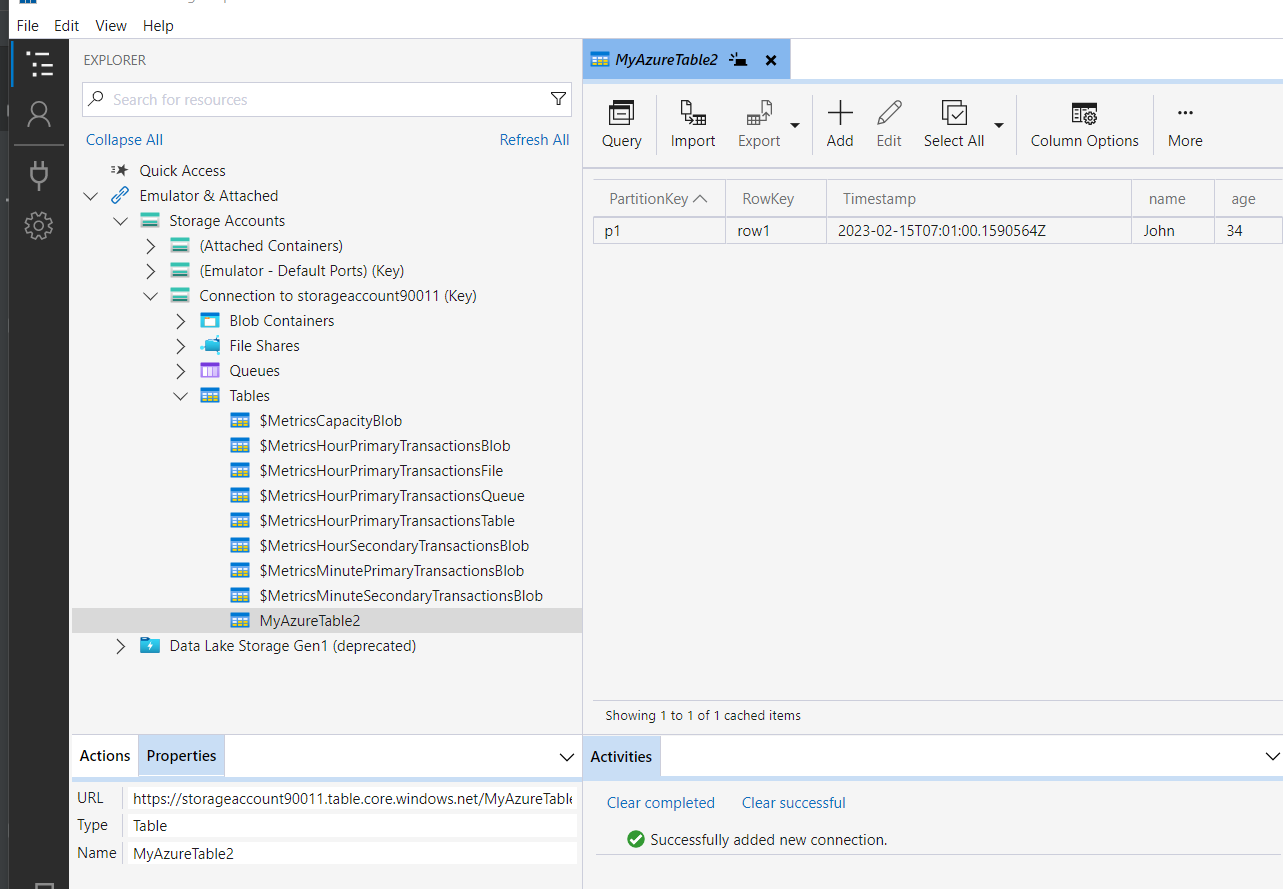Sort by PartitionKey column header
The image size is (1283, 889).
click(659, 199)
